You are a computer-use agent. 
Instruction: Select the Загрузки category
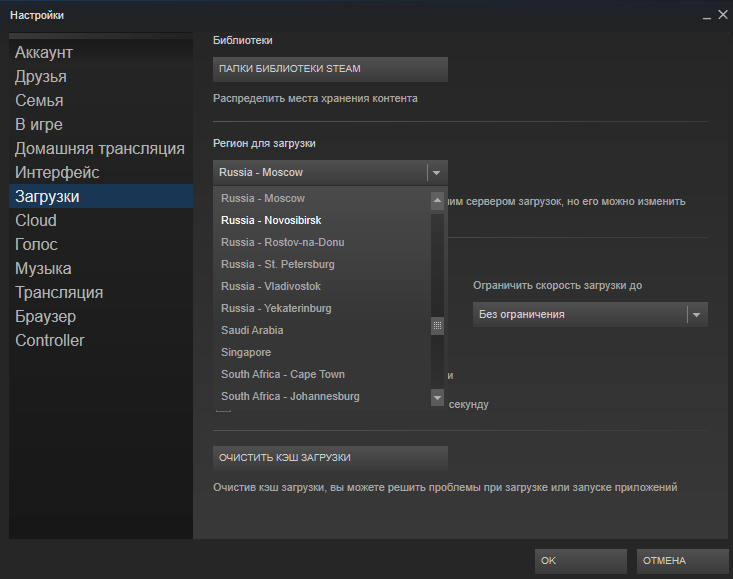click(x=101, y=196)
